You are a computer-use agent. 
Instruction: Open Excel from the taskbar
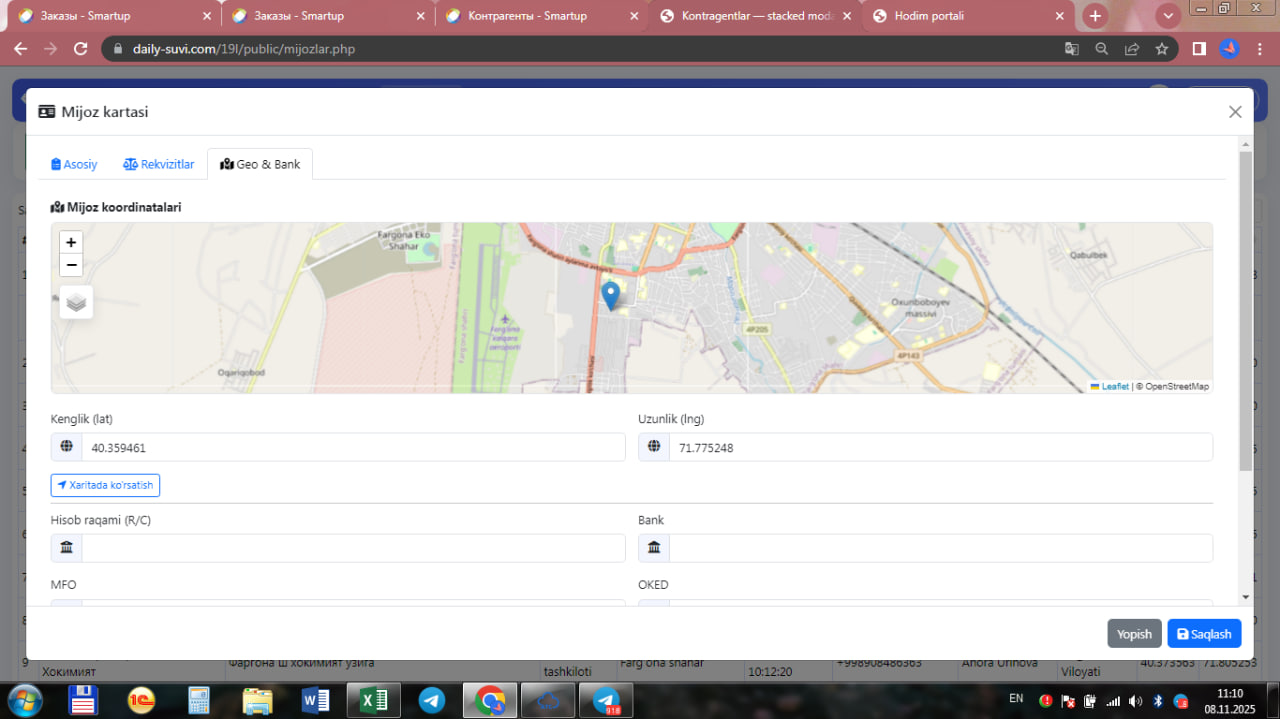374,701
